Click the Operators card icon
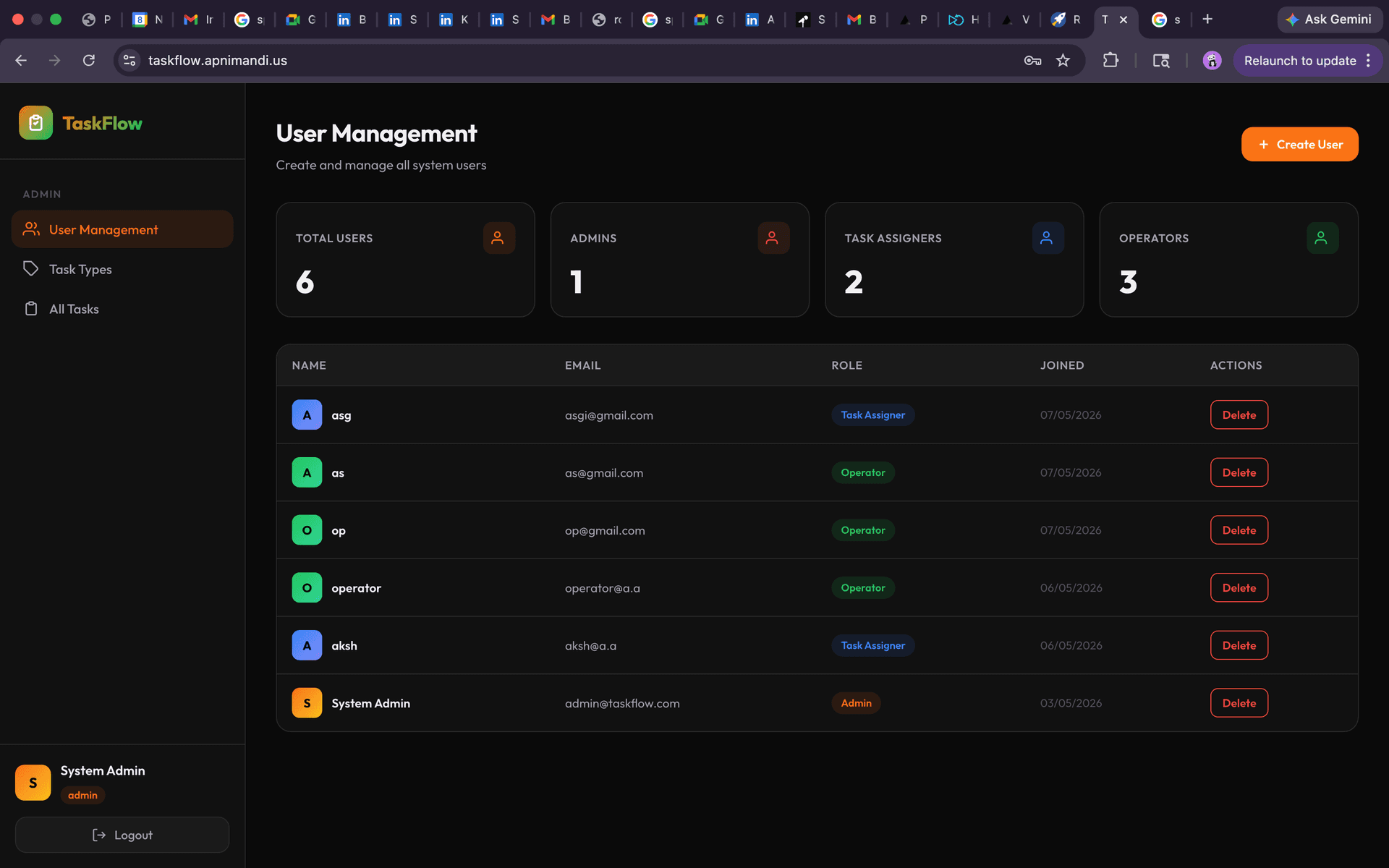The width and height of the screenshot is (1389, 868). click(1322, 238)
